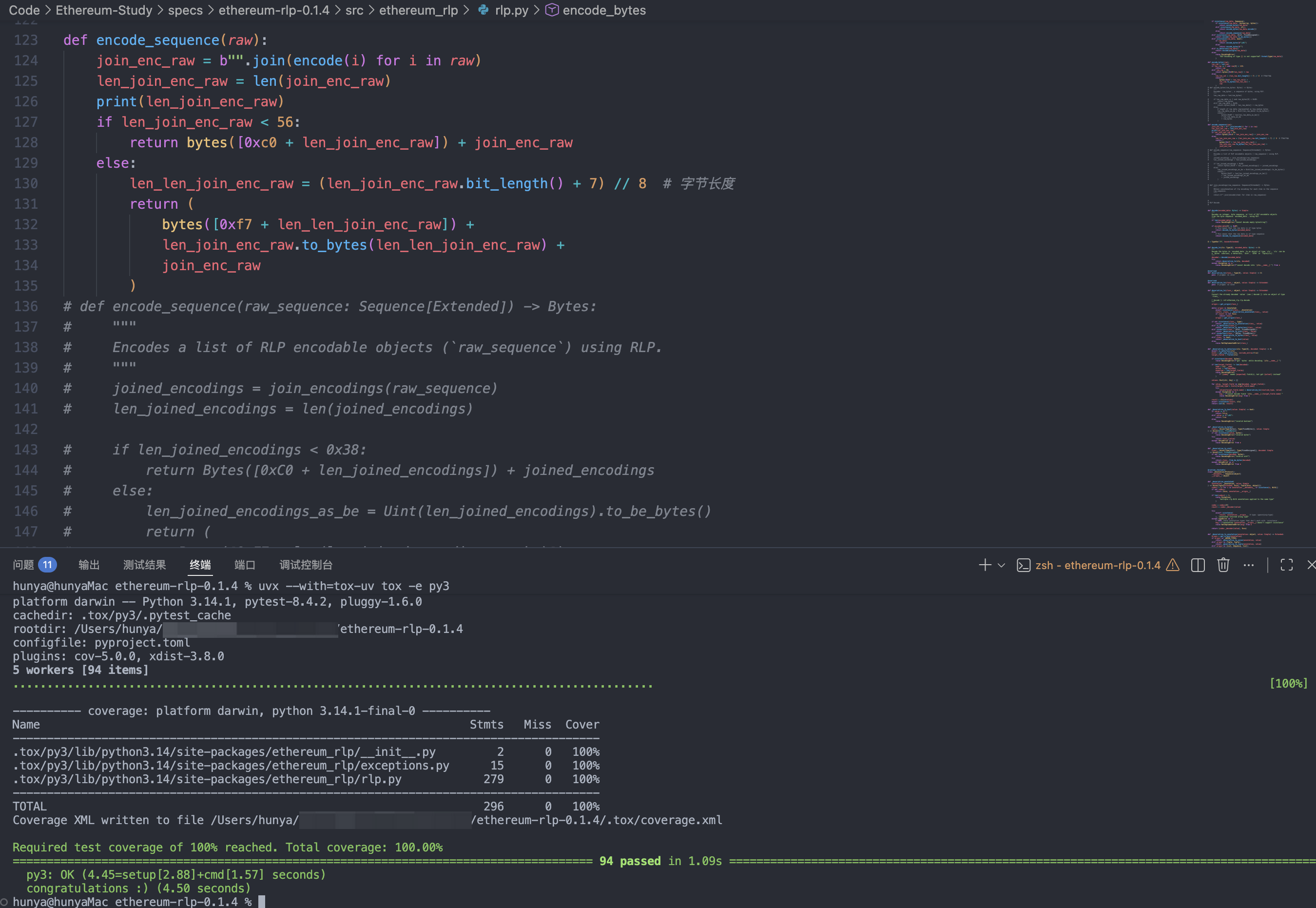Kill terminal with the trash icon

tap(1223, 565)
